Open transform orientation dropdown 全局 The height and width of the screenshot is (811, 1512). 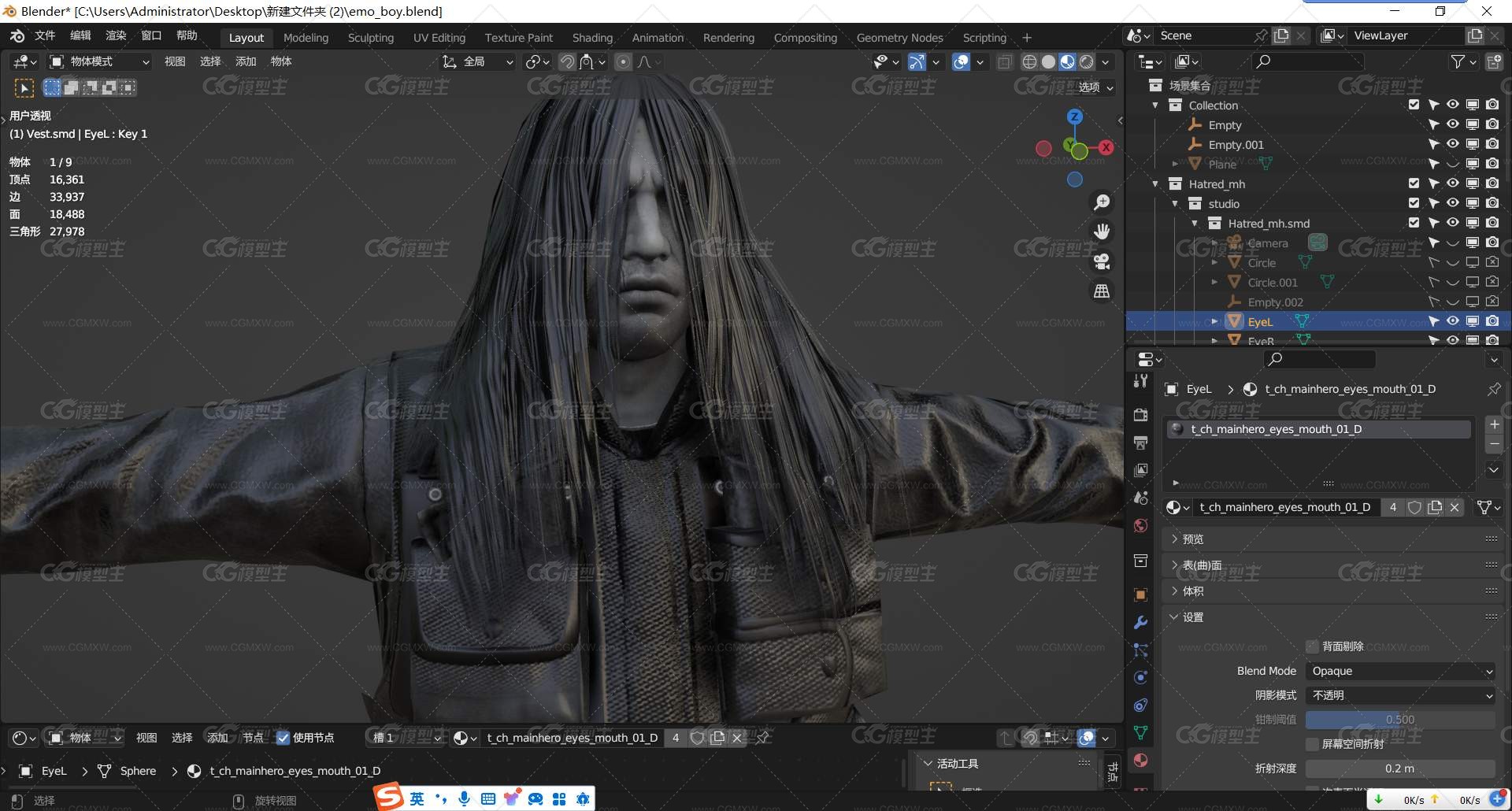pos(478,61)
